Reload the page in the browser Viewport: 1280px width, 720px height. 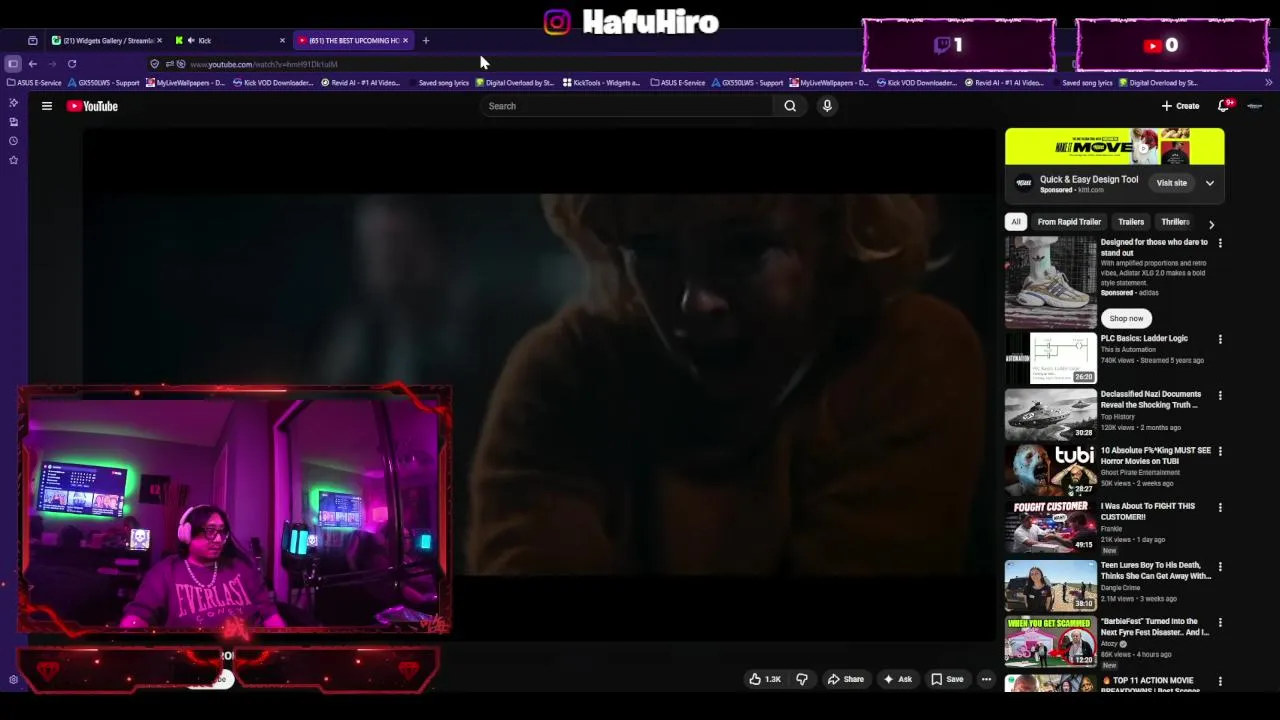[x=72, y=64]
